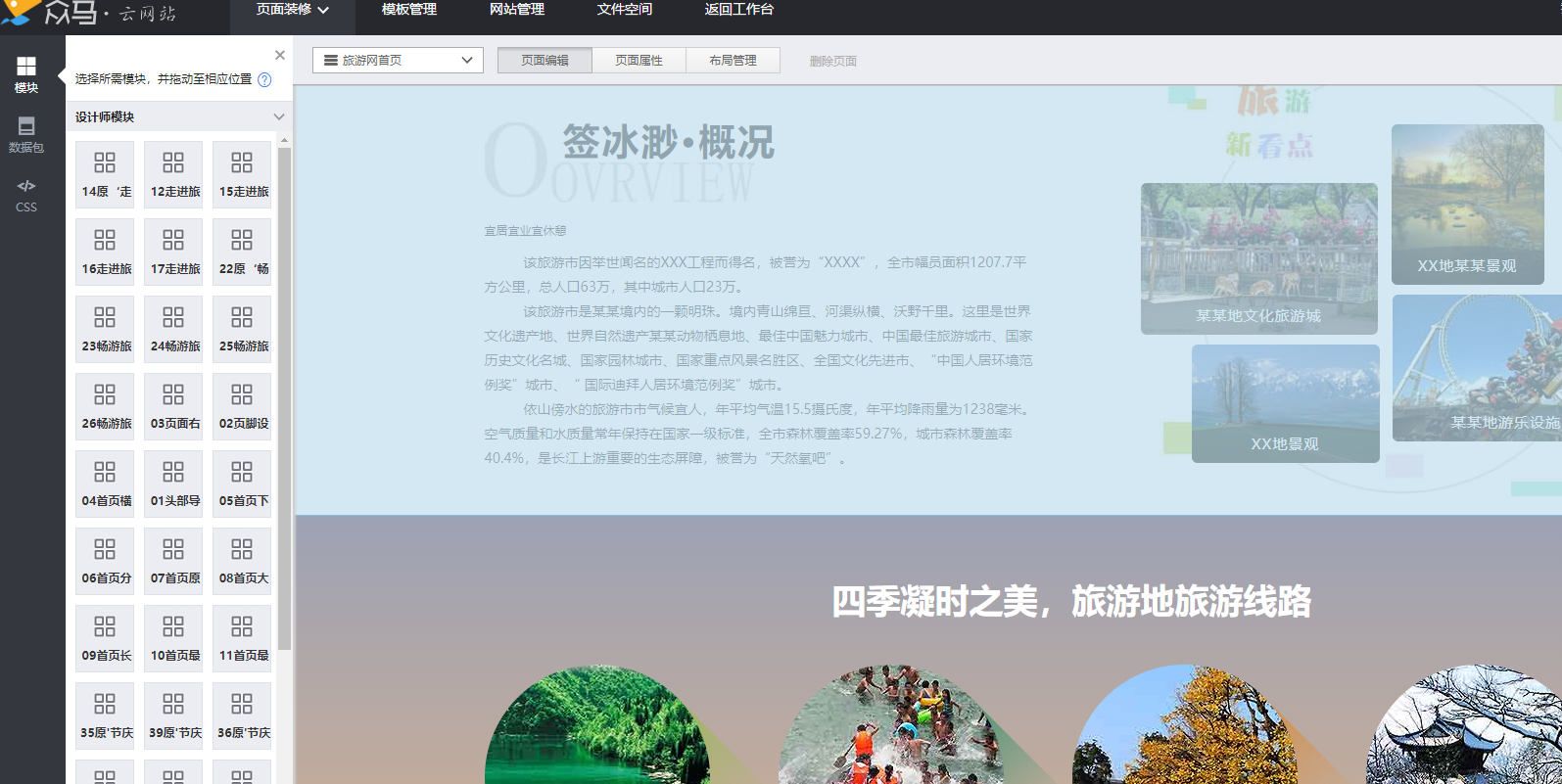The width and height of the screenshot is (1562, 784).
Task: Click the autumn tree circular image
Action: pos(1185,725)
